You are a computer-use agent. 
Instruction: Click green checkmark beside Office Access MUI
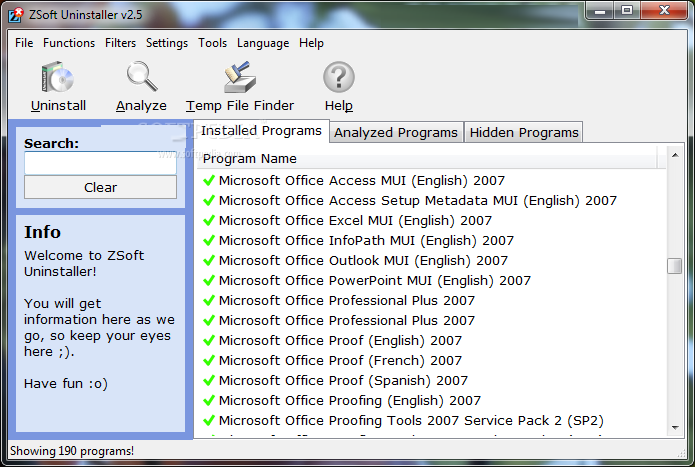coord(209,180)
